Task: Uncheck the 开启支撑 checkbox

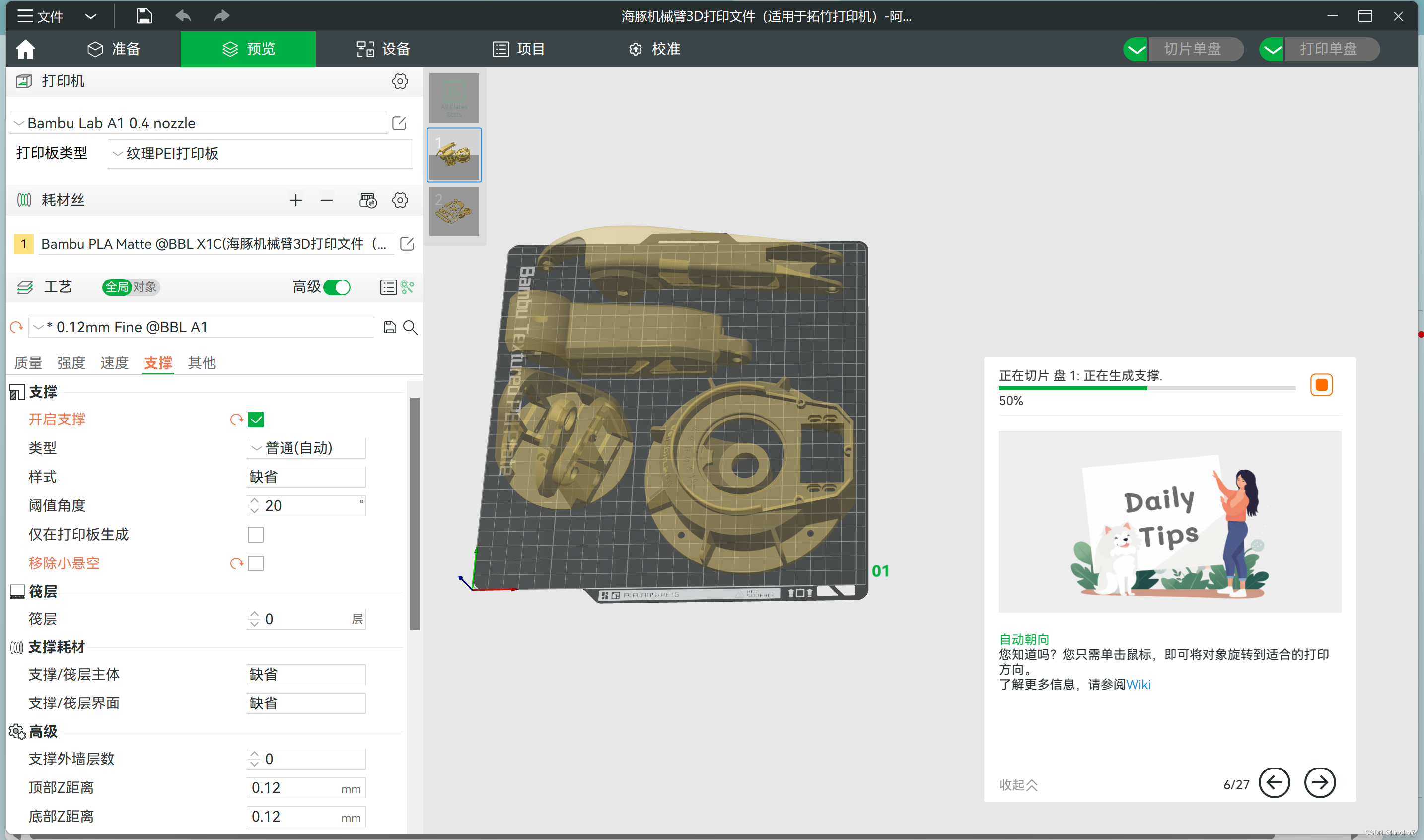Action: pos(256,420)
